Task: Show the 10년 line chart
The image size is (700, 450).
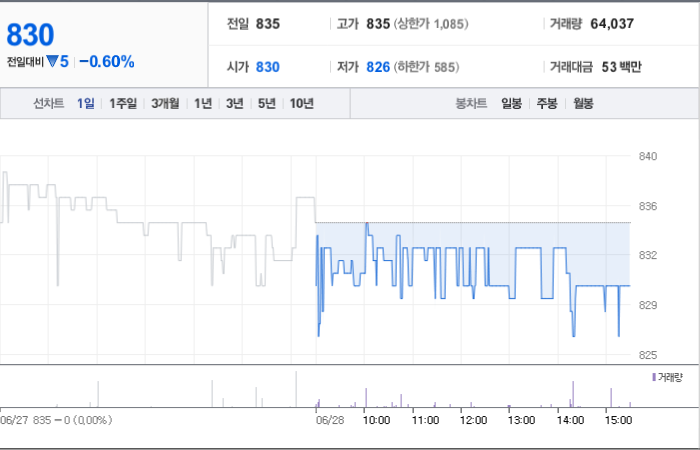Action: pos(302,104)
